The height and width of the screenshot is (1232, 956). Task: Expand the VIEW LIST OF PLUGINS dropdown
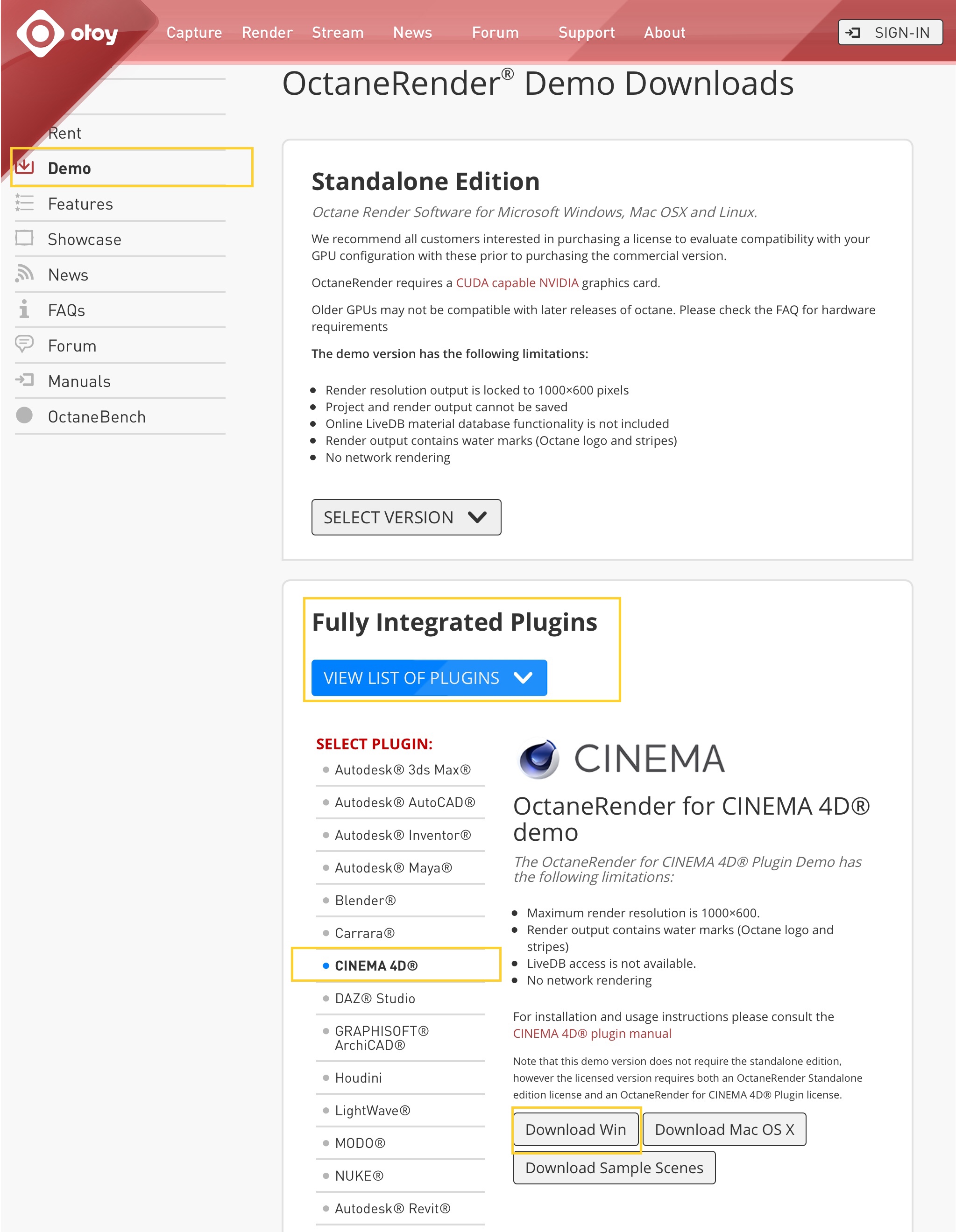(x=429, y=677)
